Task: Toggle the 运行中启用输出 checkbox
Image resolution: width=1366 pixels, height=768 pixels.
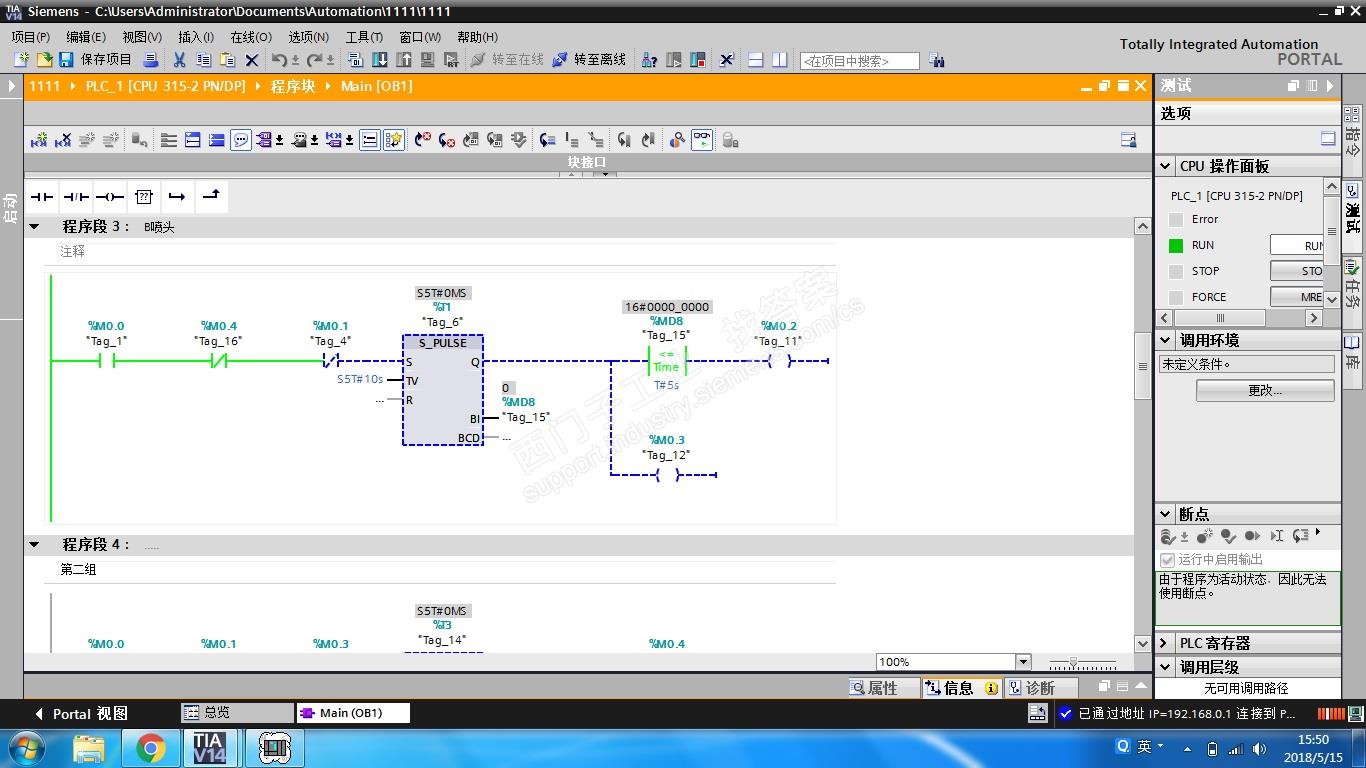Action: tap(1167, 560)
